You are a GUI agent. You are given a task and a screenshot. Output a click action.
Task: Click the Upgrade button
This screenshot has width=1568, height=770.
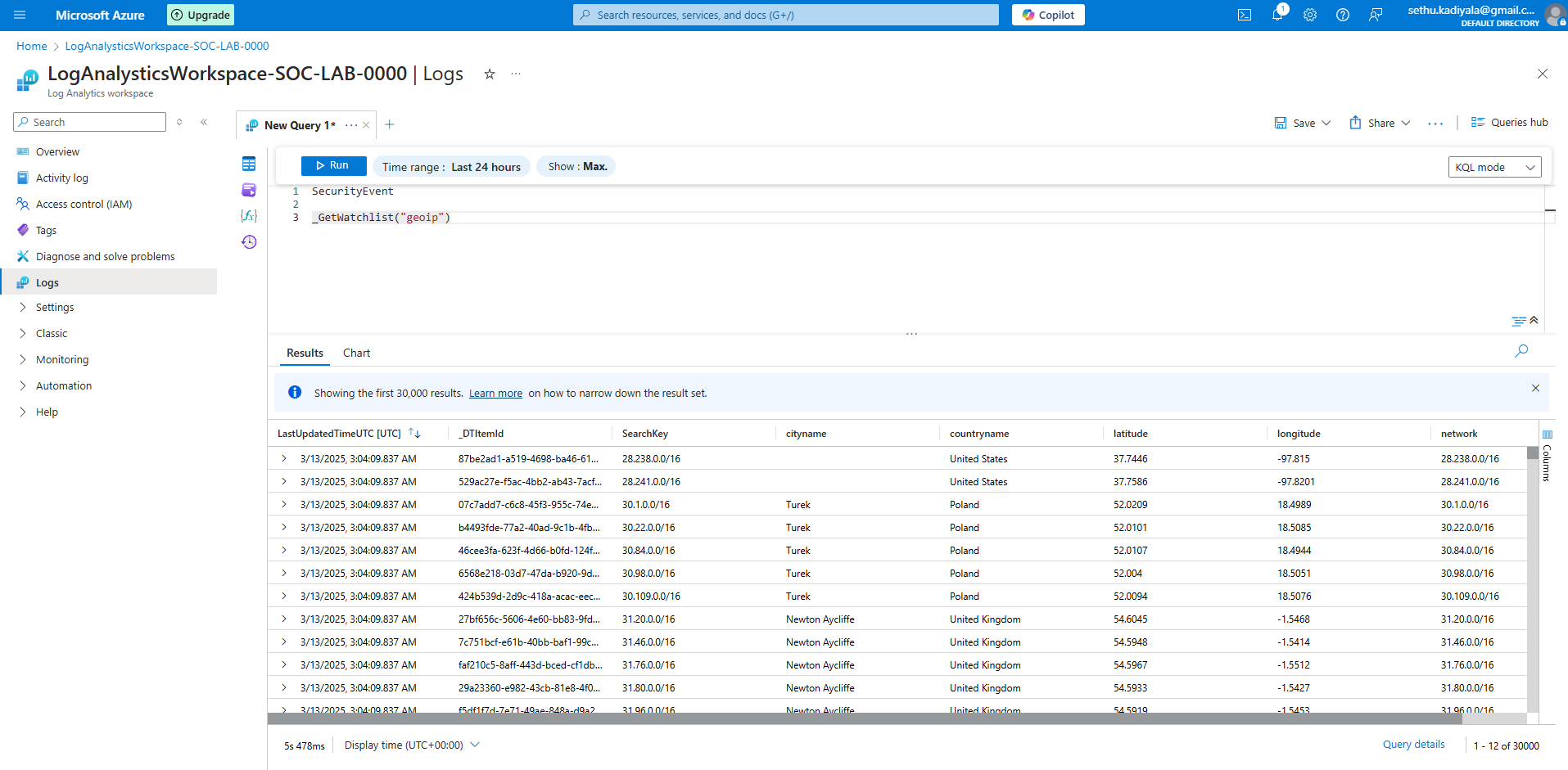[201, 15]
